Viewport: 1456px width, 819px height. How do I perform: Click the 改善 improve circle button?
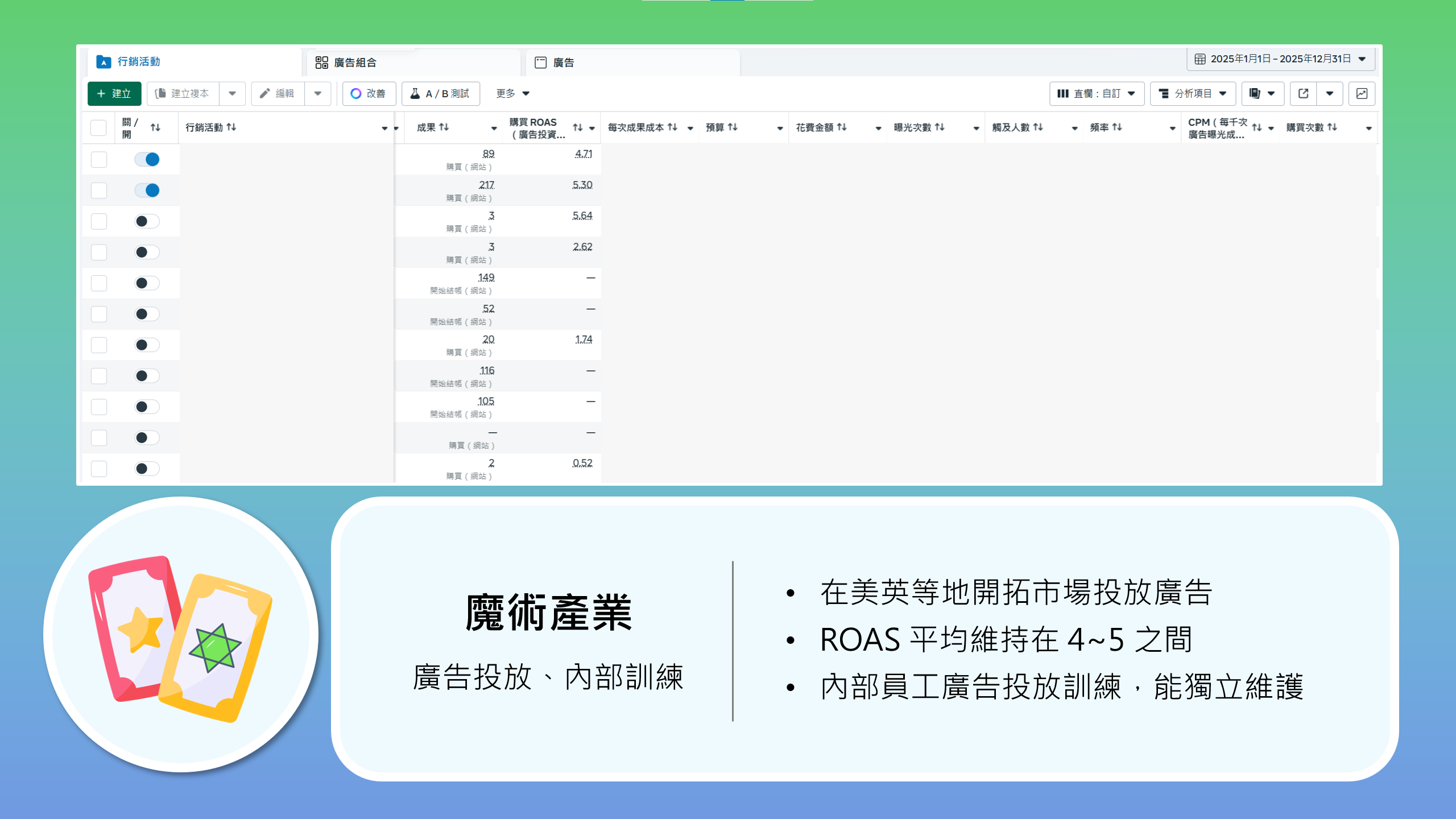pos(369,93)
